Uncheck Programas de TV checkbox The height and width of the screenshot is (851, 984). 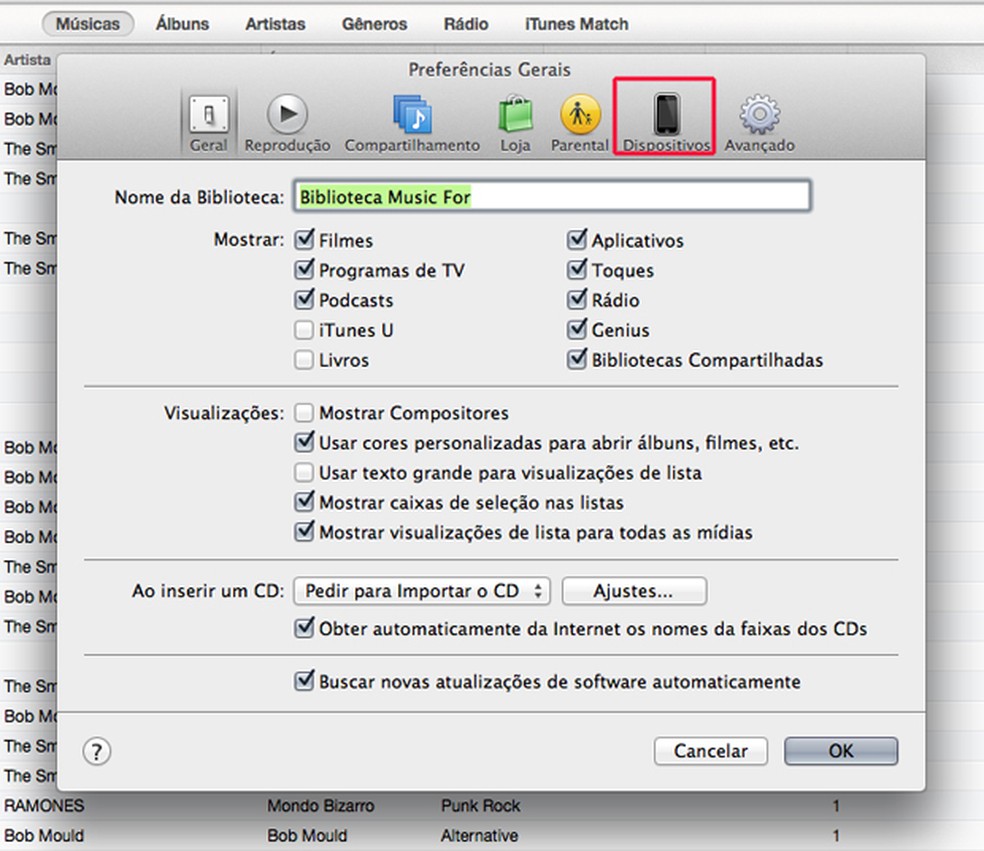click(x=304, y=270)
